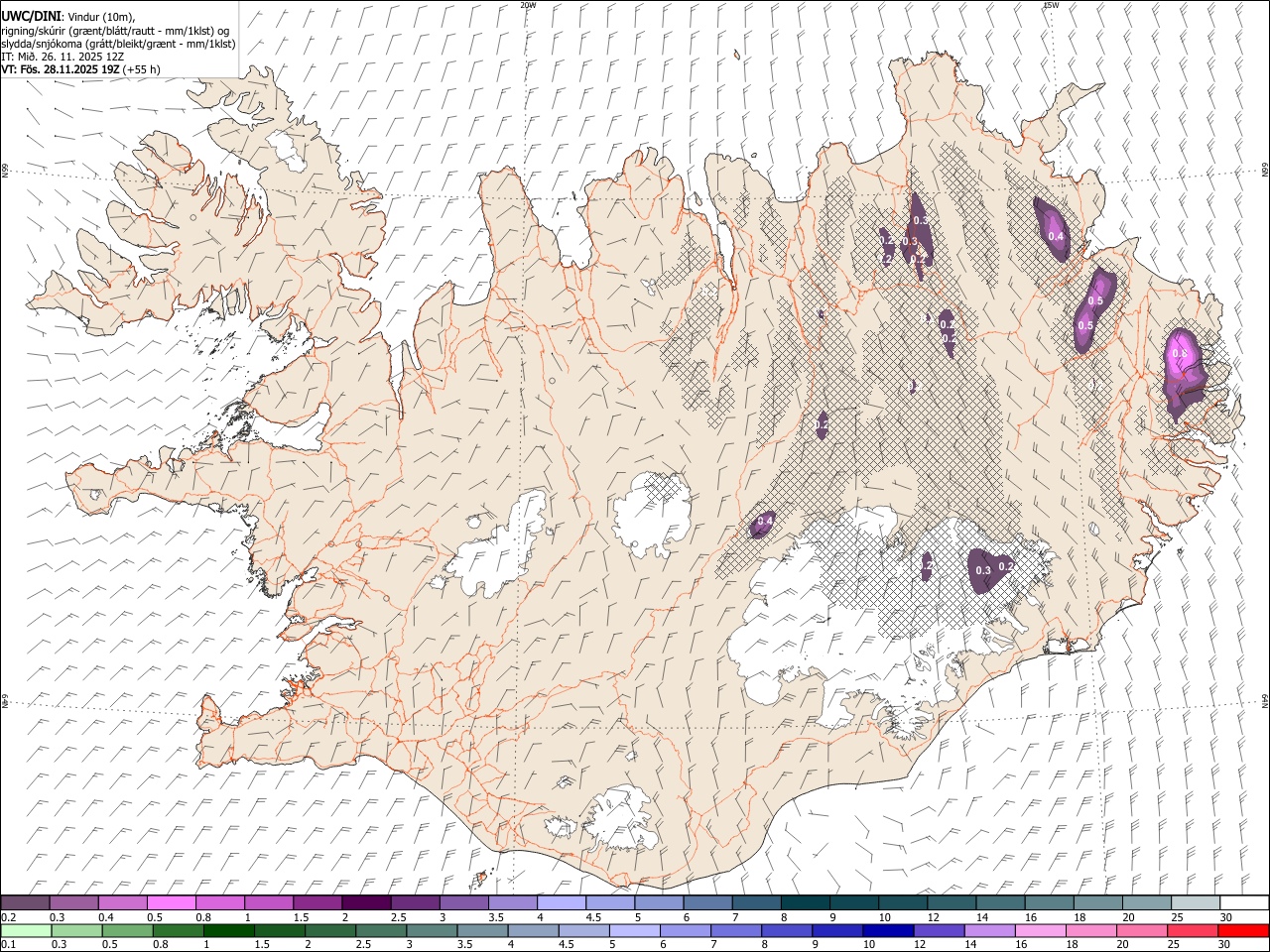Screen dimensions: 1270x952
Task: Click the 0.6 value on the map
Action: pyautogui.click(x=1180, y=353)
